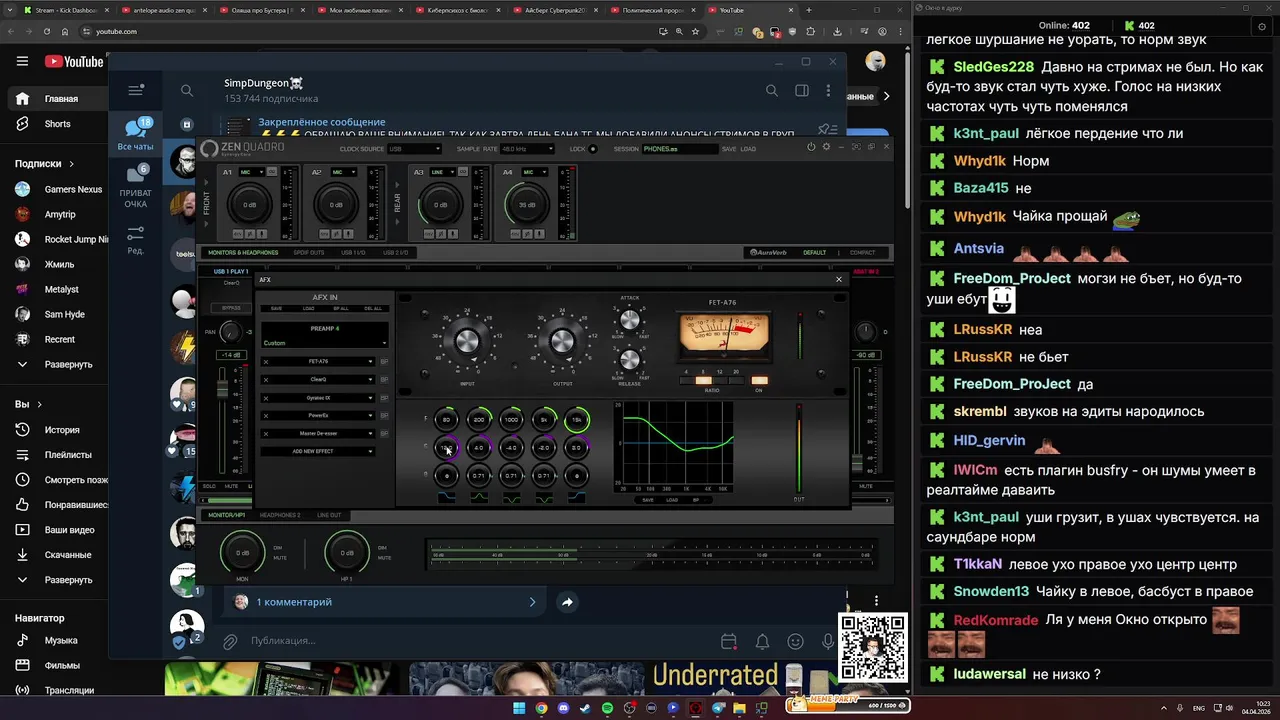Expand the YouTube 'Развернуть' subscriptions list
The height and width of the screenshot is (720, 1280).
[x=68, y=365]
